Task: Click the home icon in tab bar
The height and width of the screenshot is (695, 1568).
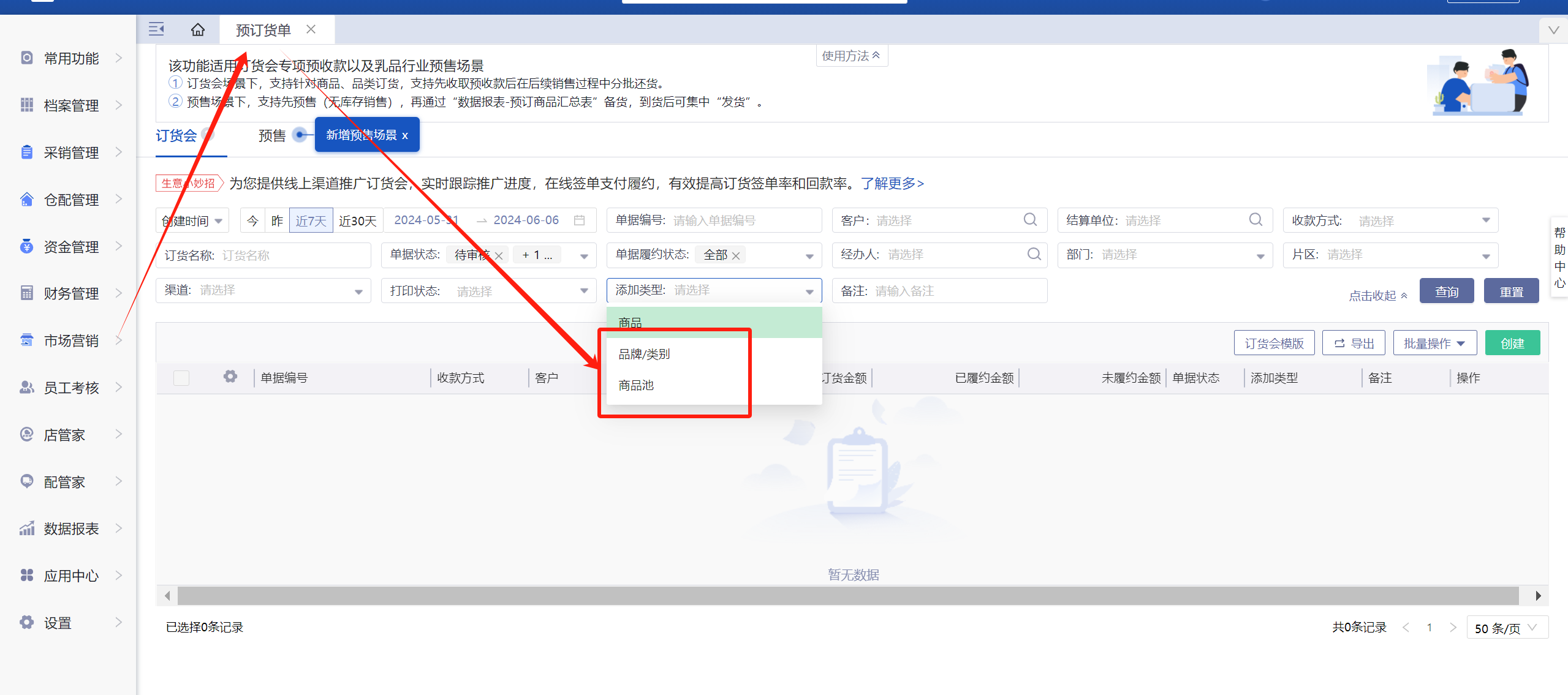Action: pyautogui.click(x=197, y=29)
